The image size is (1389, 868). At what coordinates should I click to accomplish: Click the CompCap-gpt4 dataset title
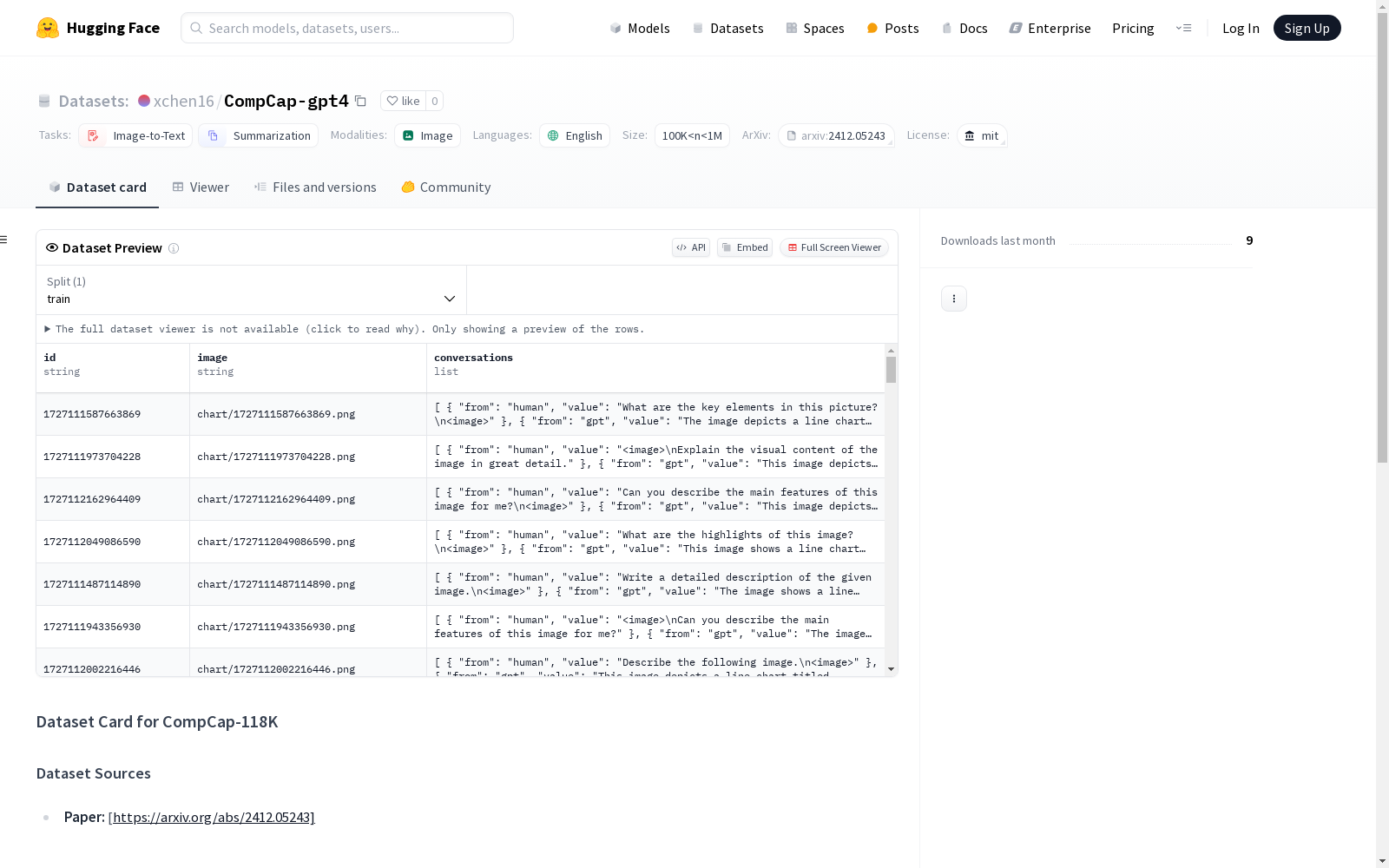[286, 101]
